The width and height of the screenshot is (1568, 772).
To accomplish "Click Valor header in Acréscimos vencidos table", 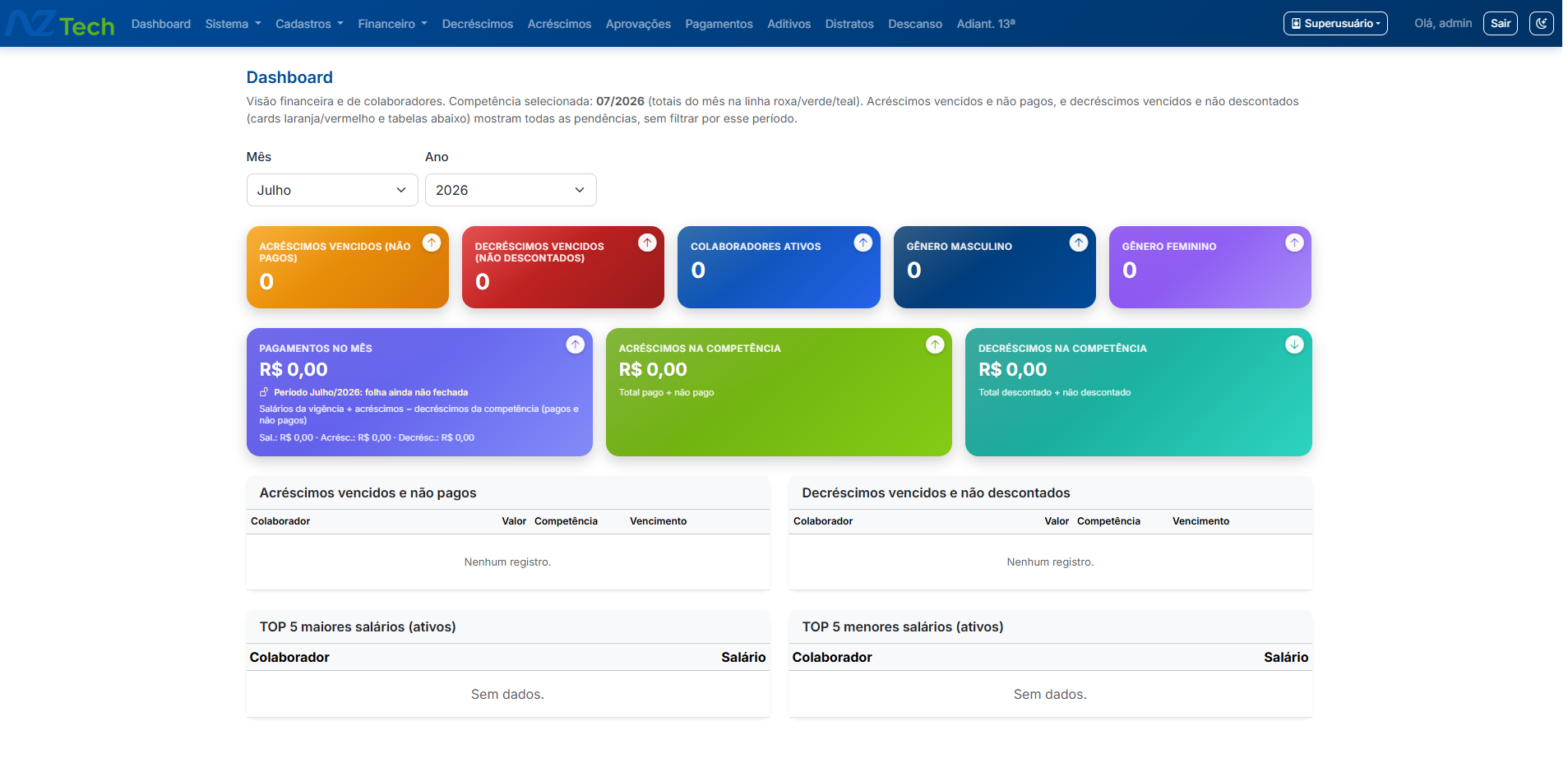I will coord(514,521).
